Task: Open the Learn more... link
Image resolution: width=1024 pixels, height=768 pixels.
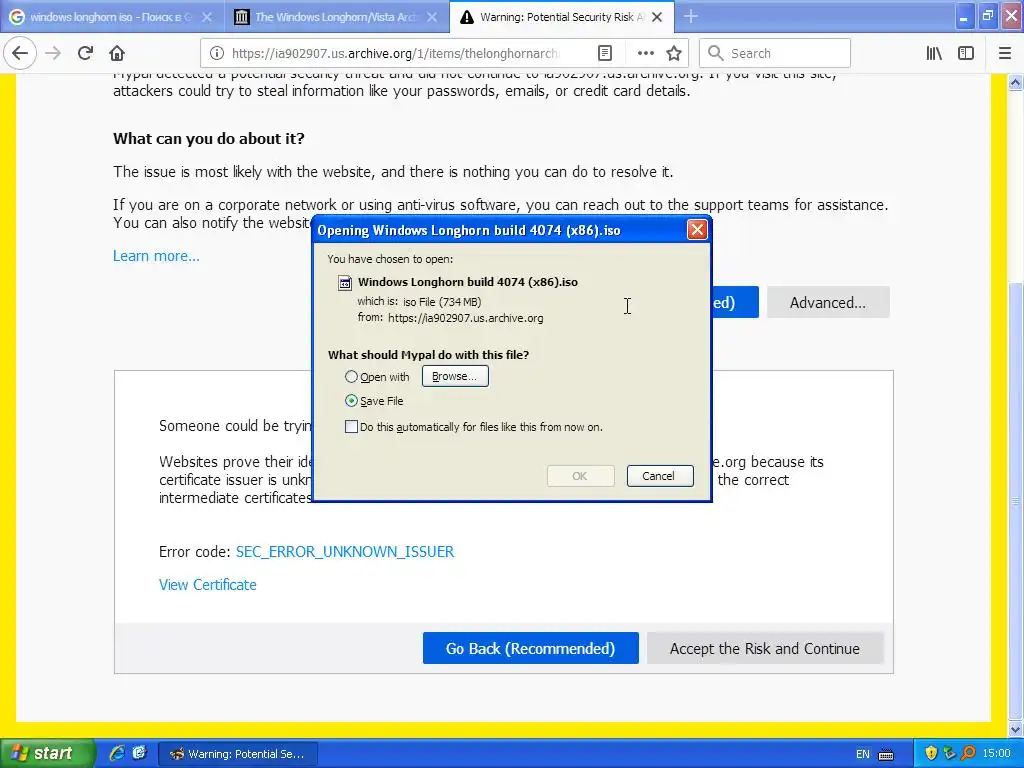Action: 156,256
